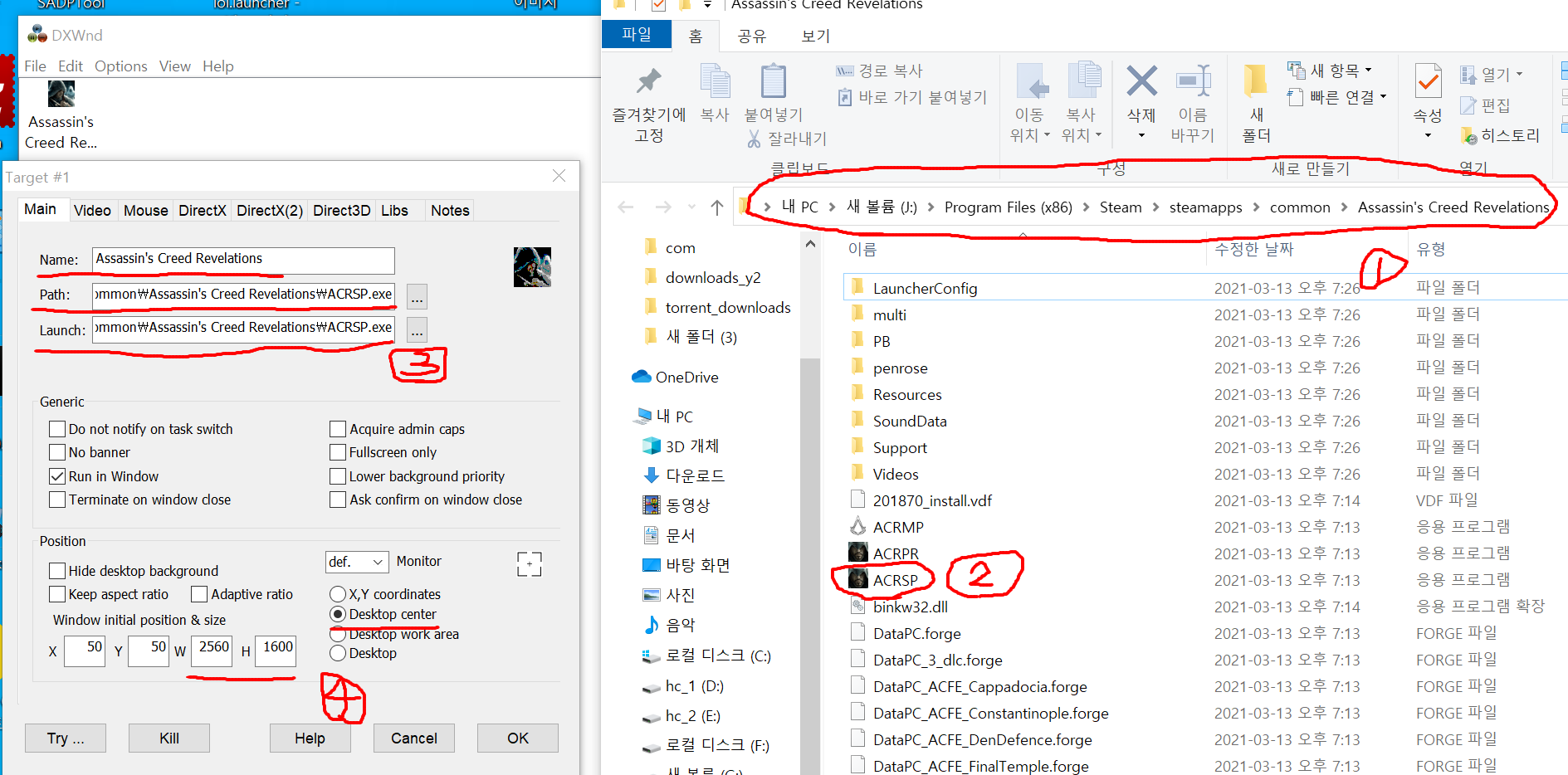Screen dimensions: 1568x775
Task: Click the New folder (새 폴더) icon
Action: (1256, 81)
